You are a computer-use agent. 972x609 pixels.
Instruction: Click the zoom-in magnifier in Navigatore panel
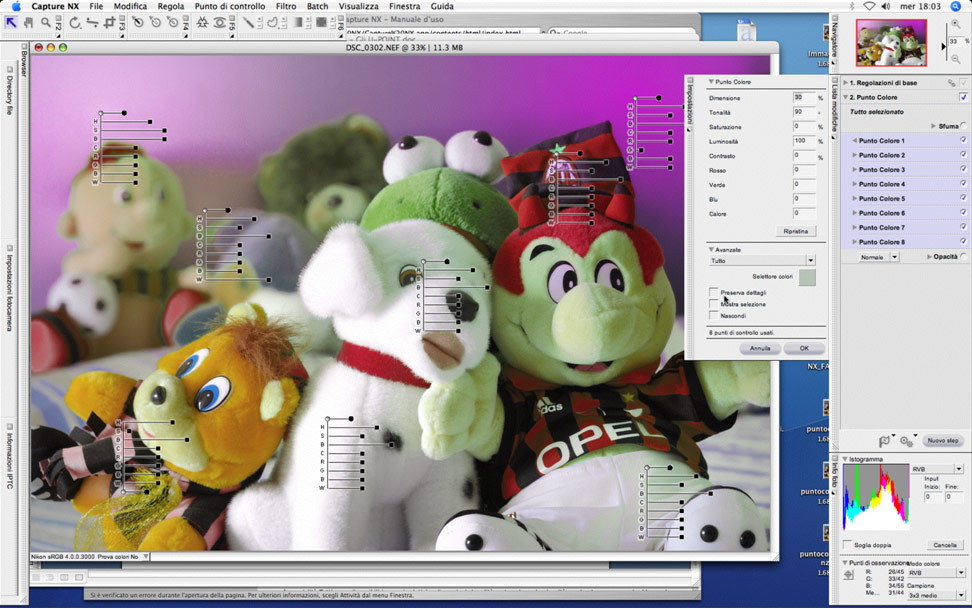[955, 24]
